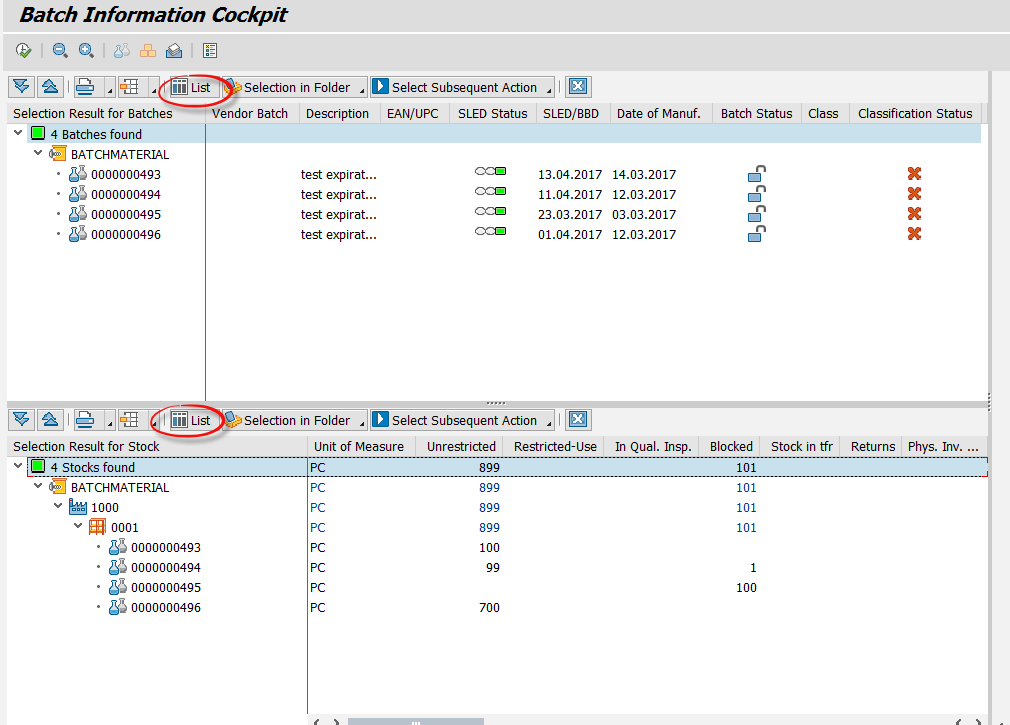Execute the batch selection refresh icon
Image resolution: width=1010 pixels, height=725 pixels.
click(x=22, y=50)
